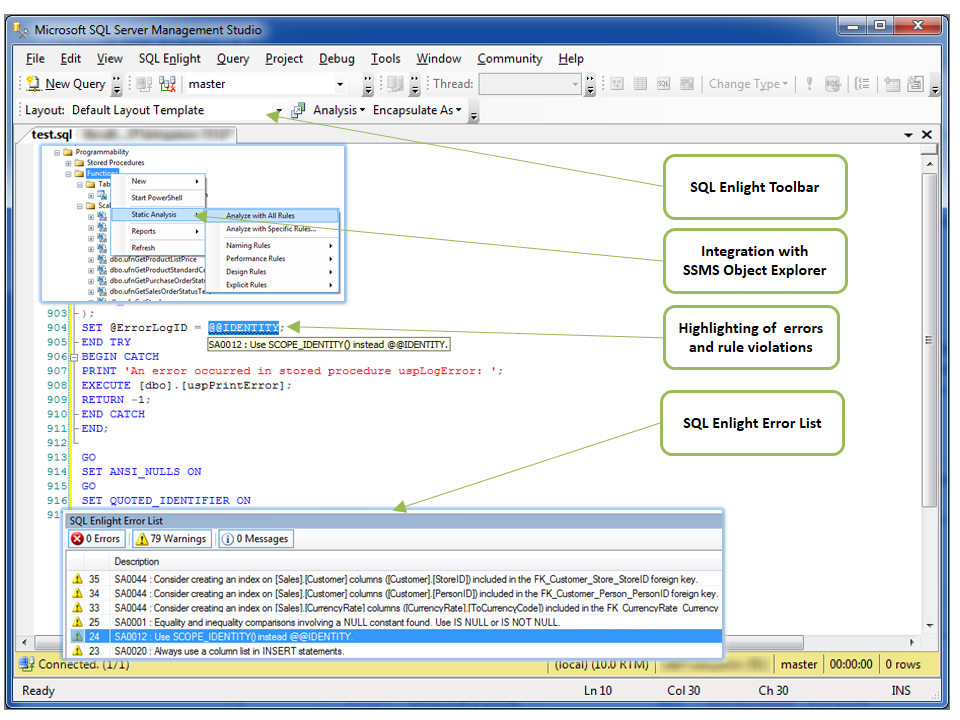Open Performance Rules submenu
The image size is (960, 720).
pyautogui.click(x=272, y=258)
